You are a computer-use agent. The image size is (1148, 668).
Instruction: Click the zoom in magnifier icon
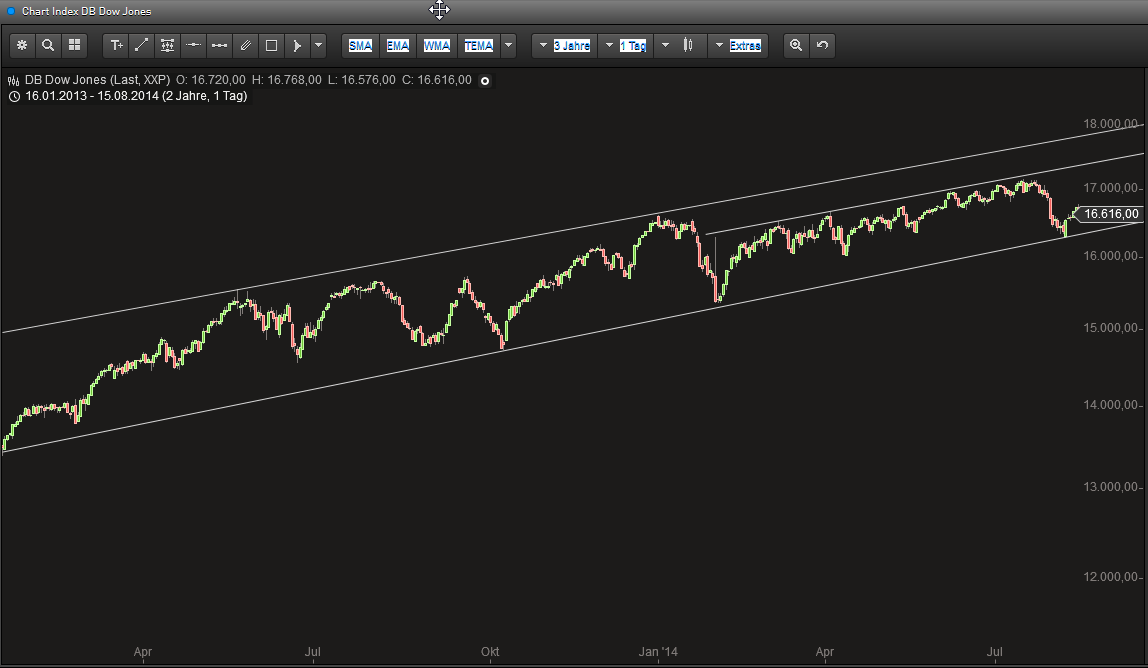coord(796,45)
